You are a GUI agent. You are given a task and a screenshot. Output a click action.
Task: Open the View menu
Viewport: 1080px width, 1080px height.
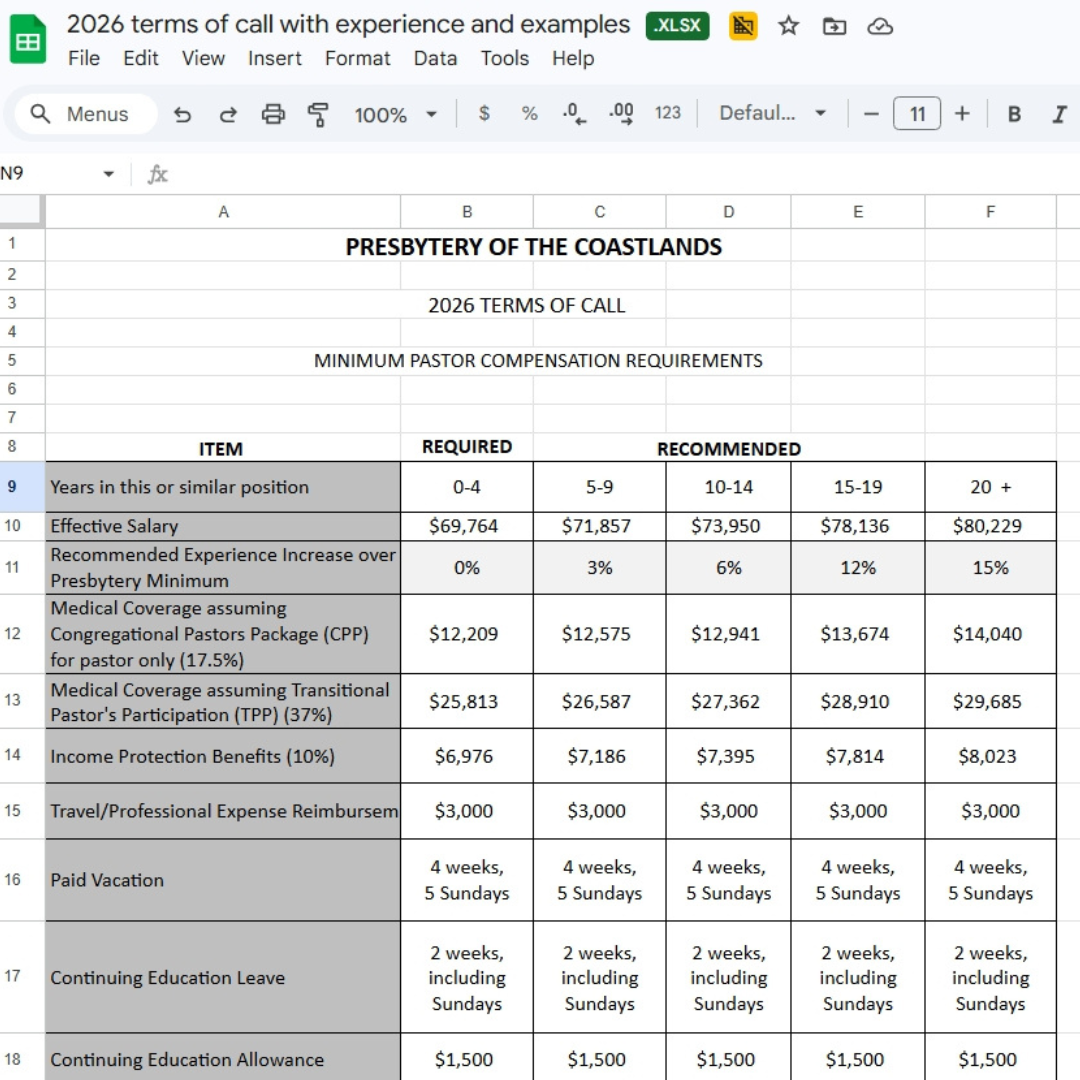click(x=203, y=59)
